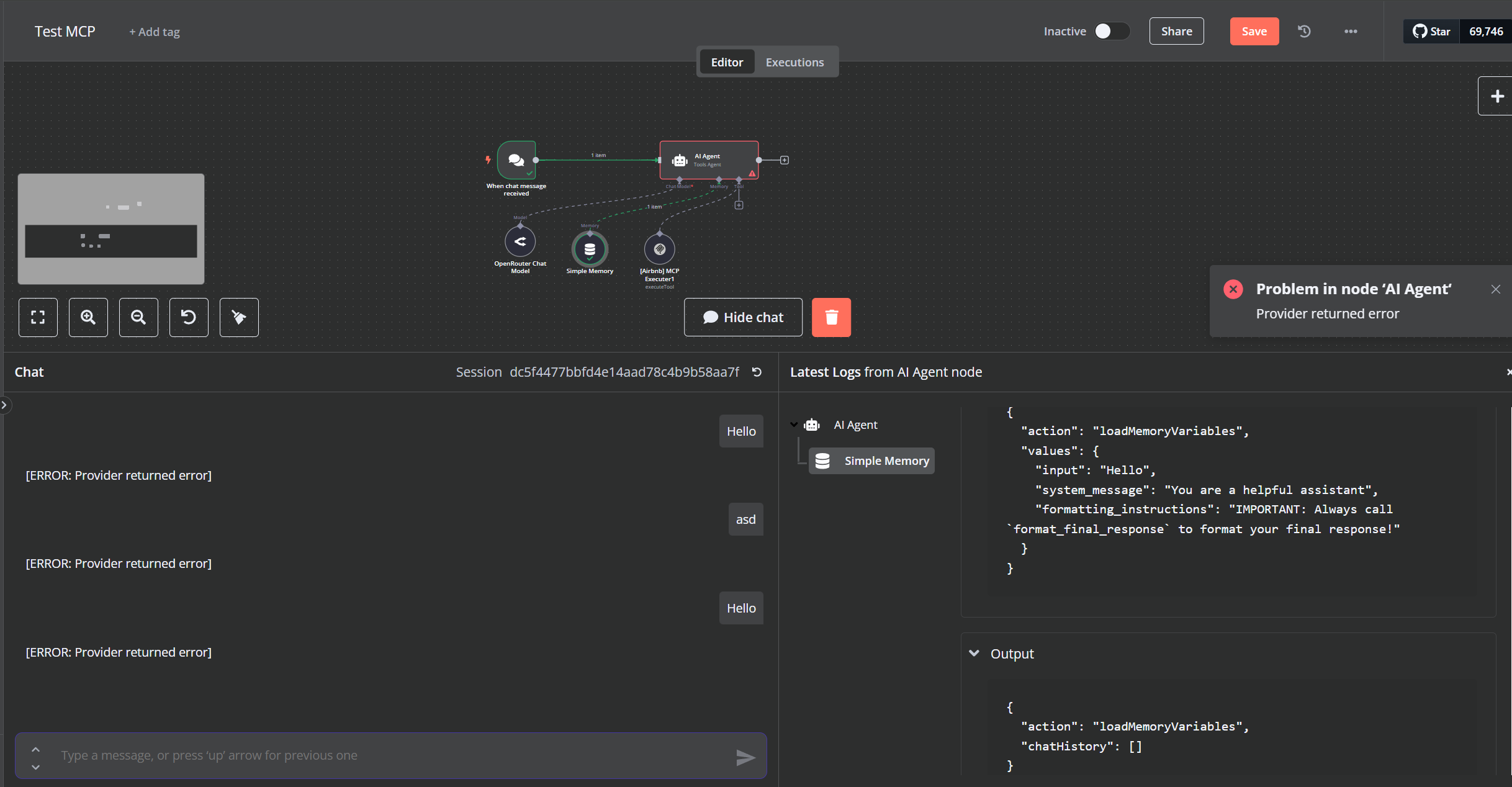Select the When chat message received trigger

coord(516,160)
